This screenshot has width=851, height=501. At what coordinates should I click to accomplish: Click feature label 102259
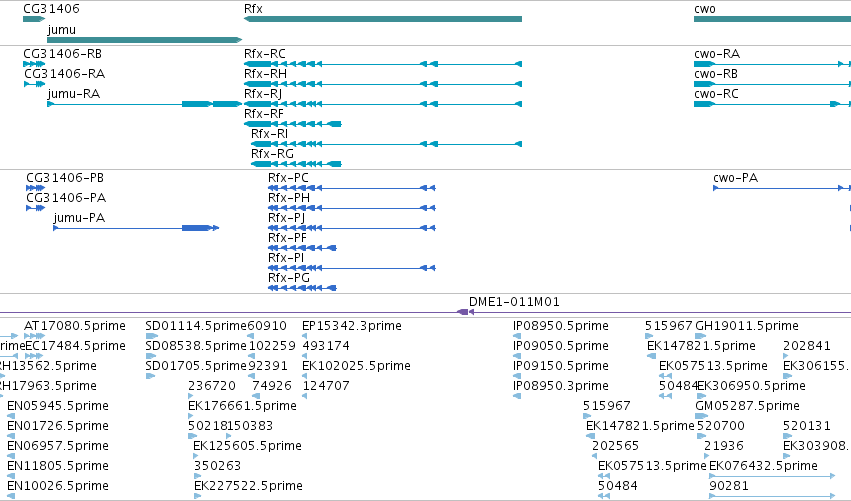272,346
